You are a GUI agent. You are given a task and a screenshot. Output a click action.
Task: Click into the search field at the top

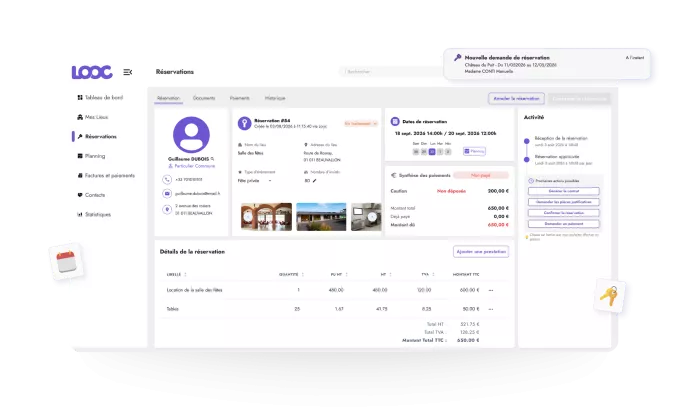[x=391, y=71]
